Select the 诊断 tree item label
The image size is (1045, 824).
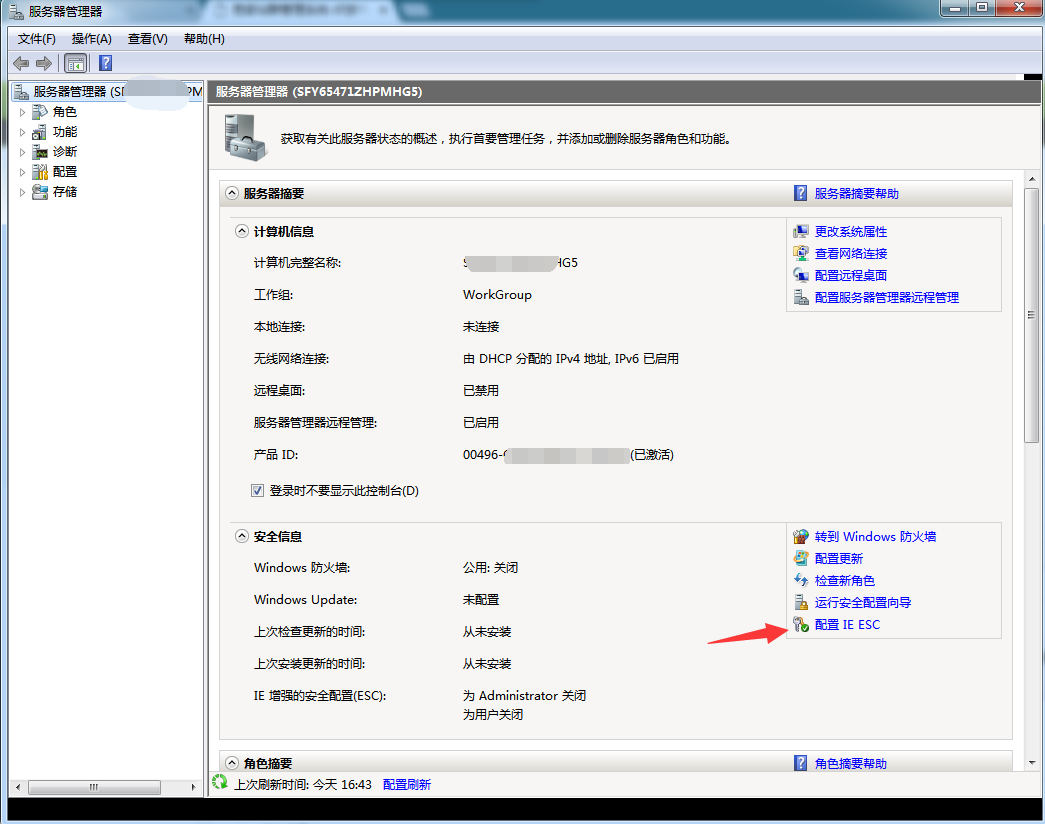[x=65, y=152]
